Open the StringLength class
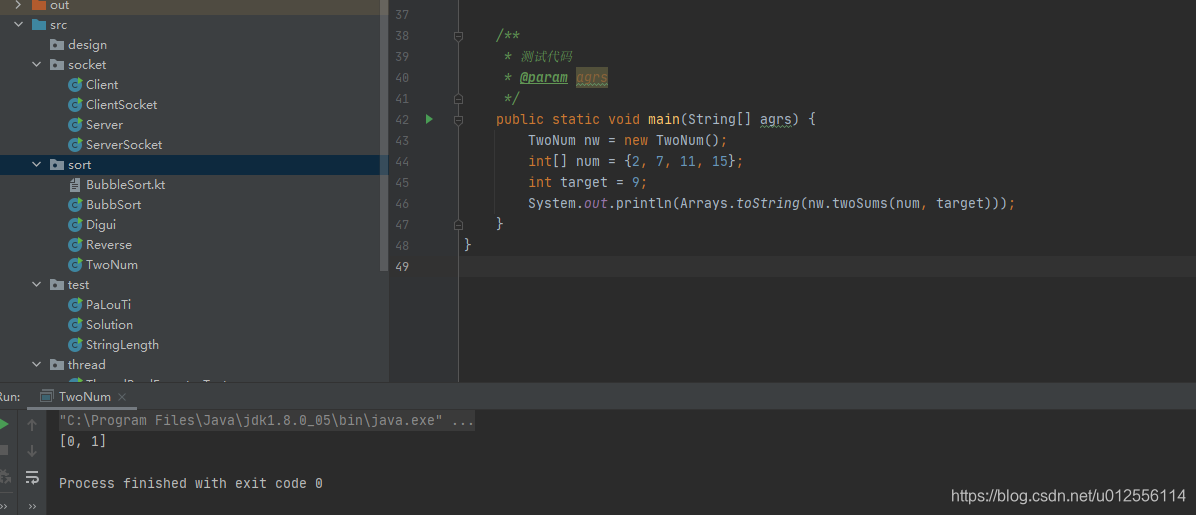This screenshot has width=1196, height=515. 114,345
